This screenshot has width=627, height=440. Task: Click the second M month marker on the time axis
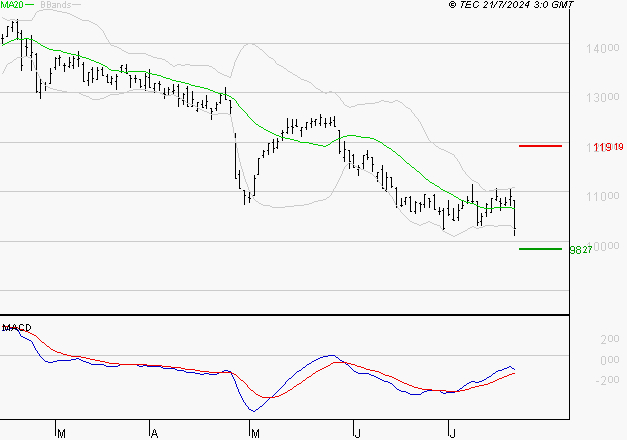[255, 433]
